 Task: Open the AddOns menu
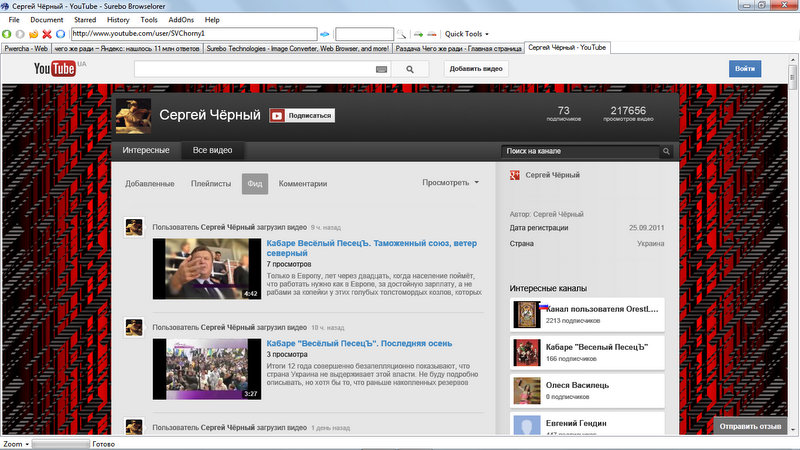181,20
